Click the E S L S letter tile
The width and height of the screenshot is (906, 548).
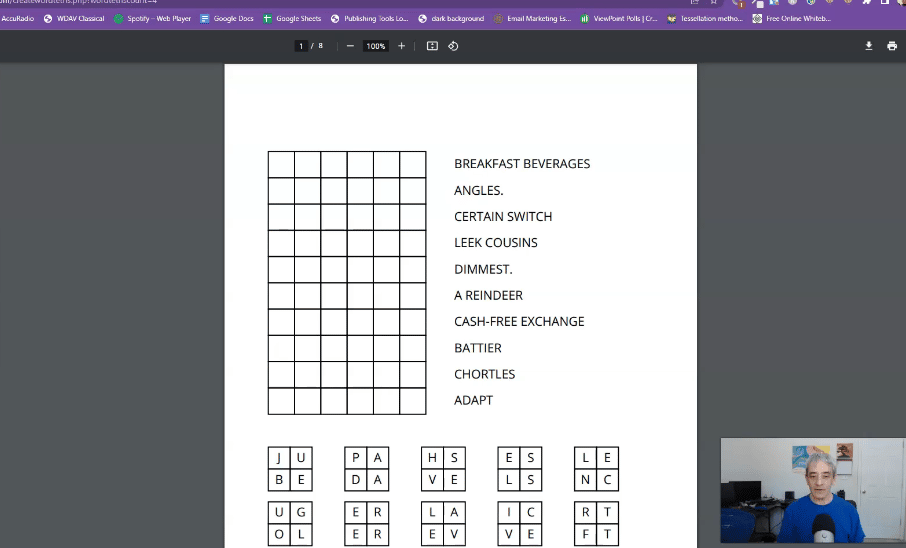[519, 469]
